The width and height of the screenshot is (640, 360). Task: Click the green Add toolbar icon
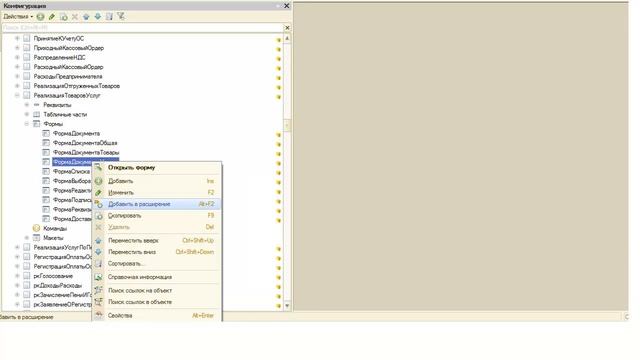click(40, 17)
